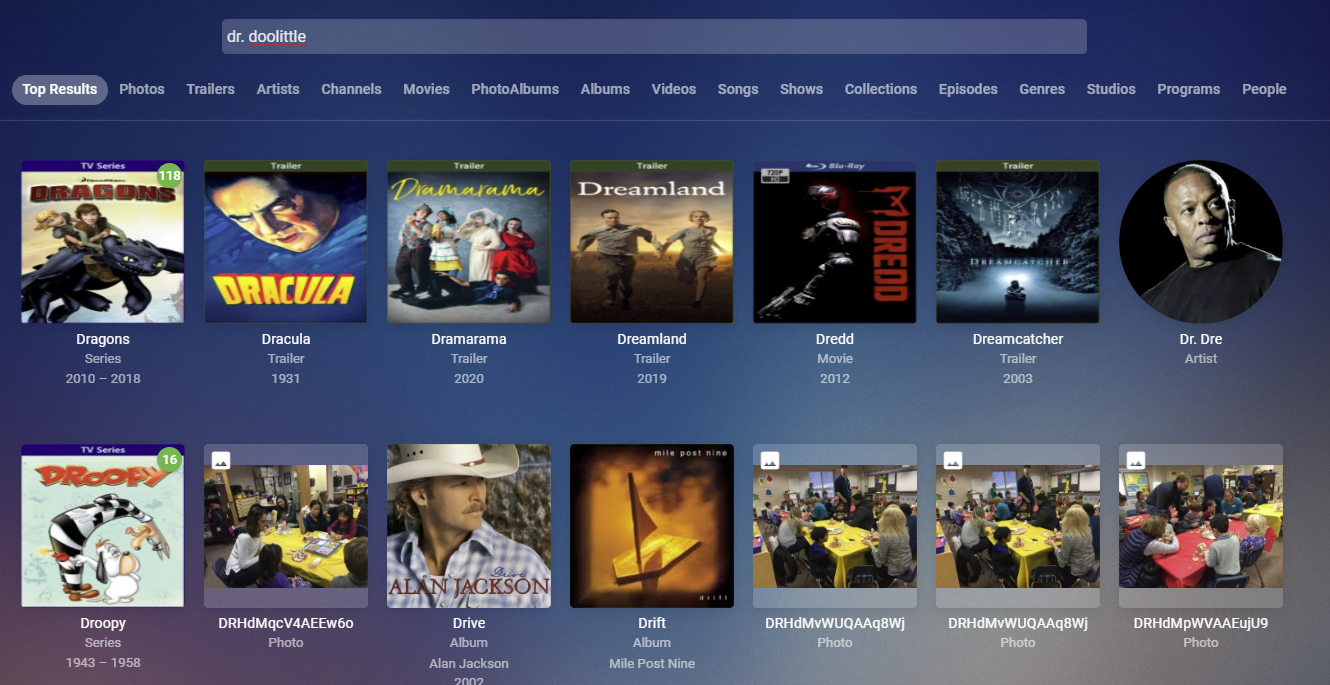
Task: Open the Dreamcatcher trailer poster
Action: coord(1018,242)
